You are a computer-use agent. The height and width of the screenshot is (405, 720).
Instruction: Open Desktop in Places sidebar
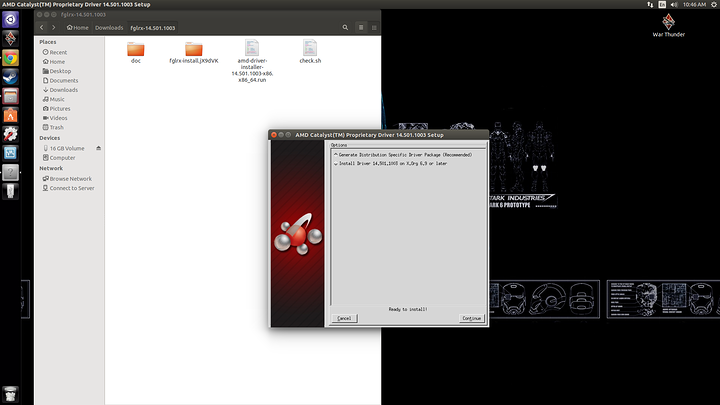pos(57,71)
